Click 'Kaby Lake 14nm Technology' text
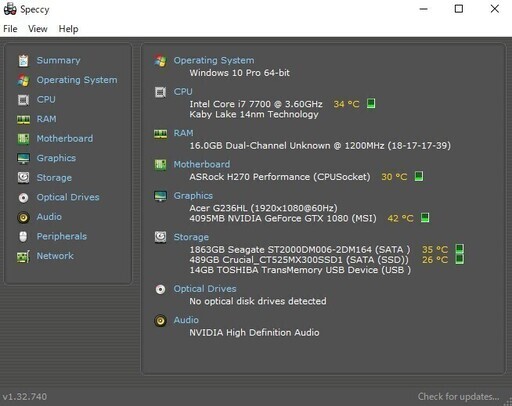Image resolution: width=512 pixels, height=406 pixels. [254, 114]
